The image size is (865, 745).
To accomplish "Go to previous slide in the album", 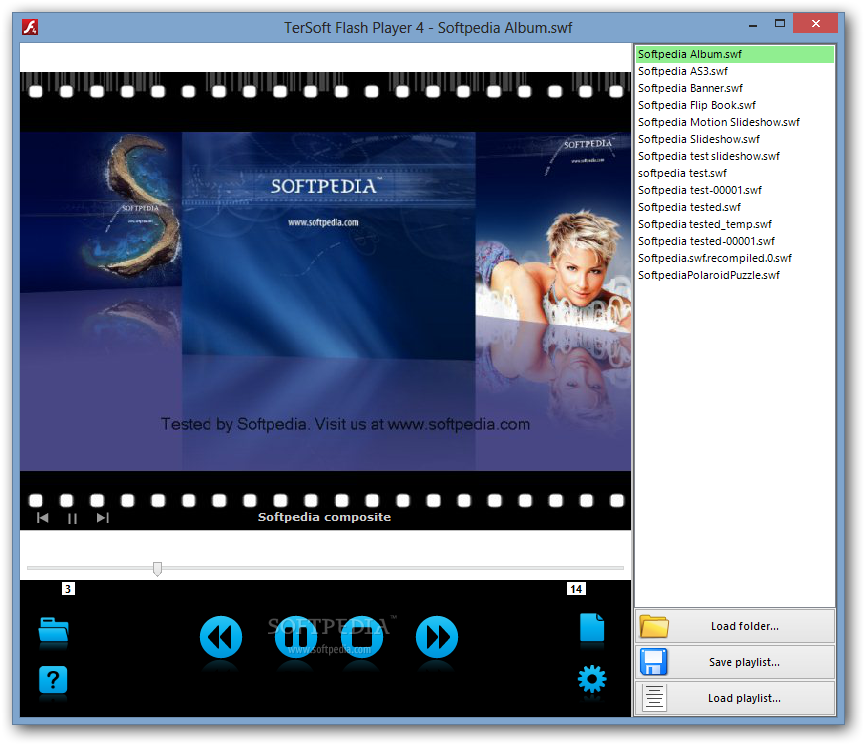I will point(42,518).
